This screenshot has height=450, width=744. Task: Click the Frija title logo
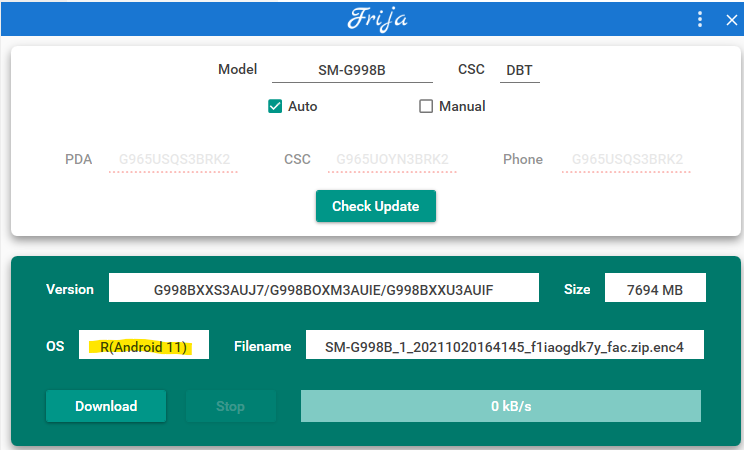click(377, 19)
